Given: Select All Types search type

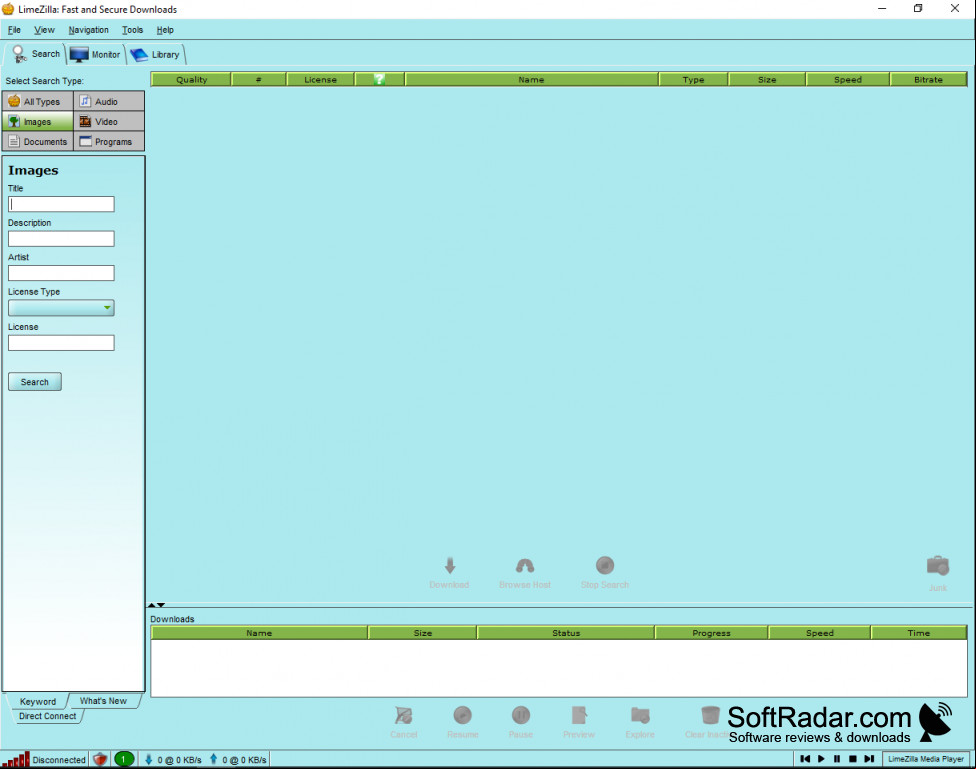Looking at the screenshot, I should (x=38, y=101).
